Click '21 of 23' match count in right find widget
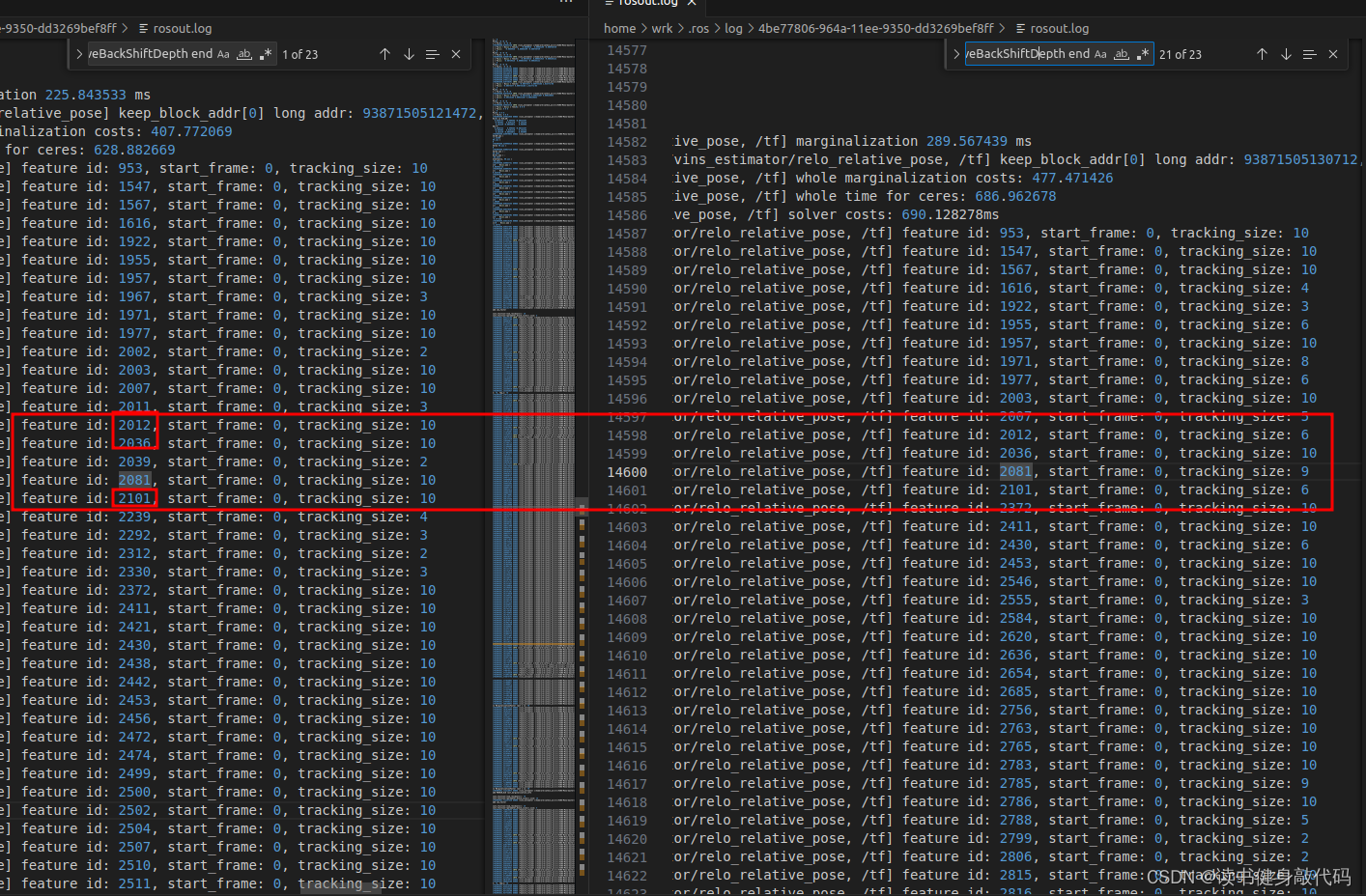 (1181, 55)
